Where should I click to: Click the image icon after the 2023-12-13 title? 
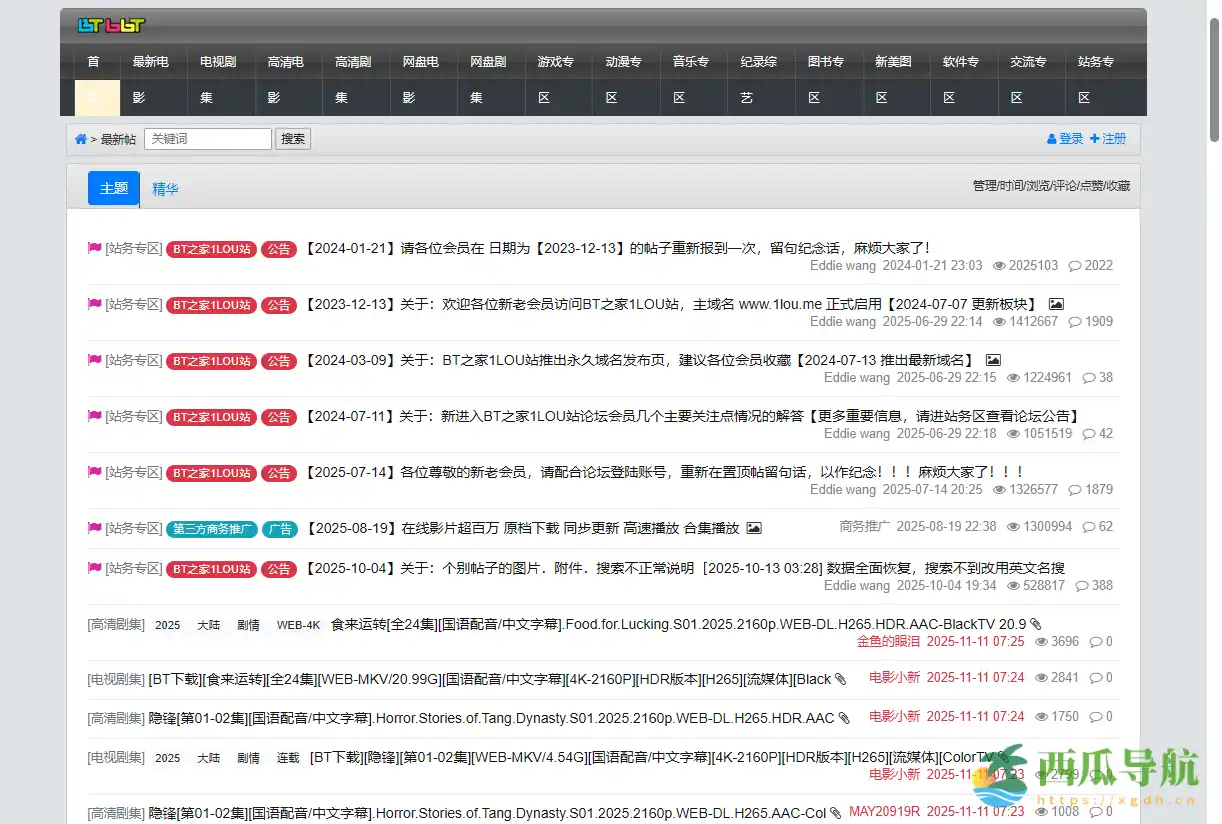point(1056,303)
